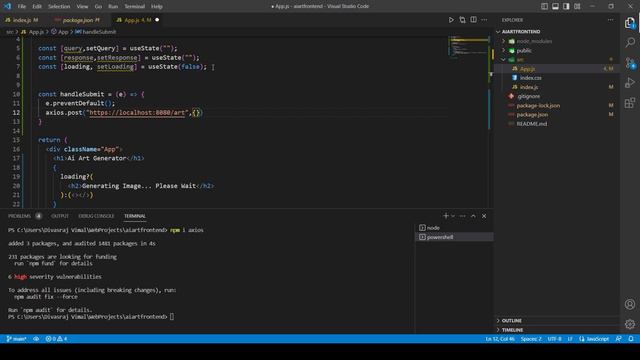Open index.css in the Explorer
The width and height of the screenshot is (640, 360).
point(531,78)
